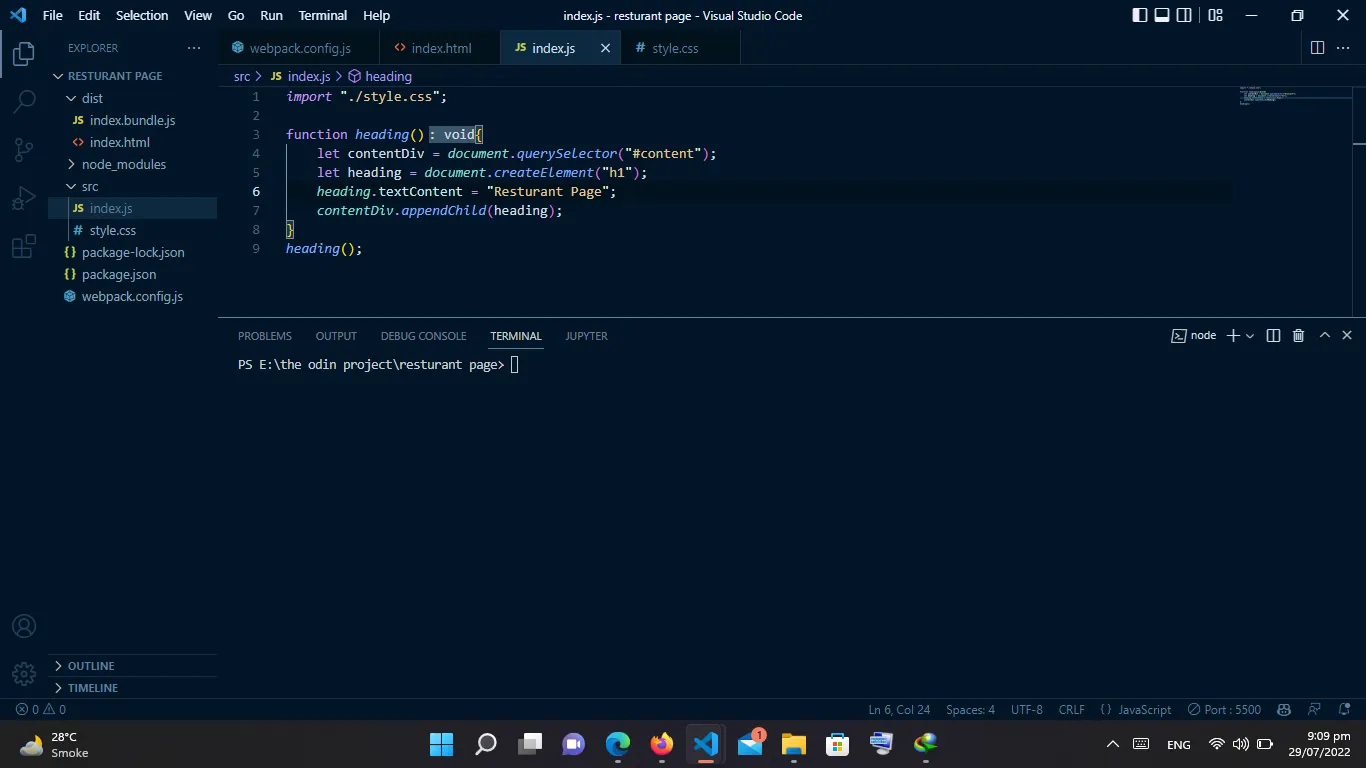The width and height of the screenshot is (1366, 768).
Task: Toggle the Panel layout button
Action: coord(1162,15)
